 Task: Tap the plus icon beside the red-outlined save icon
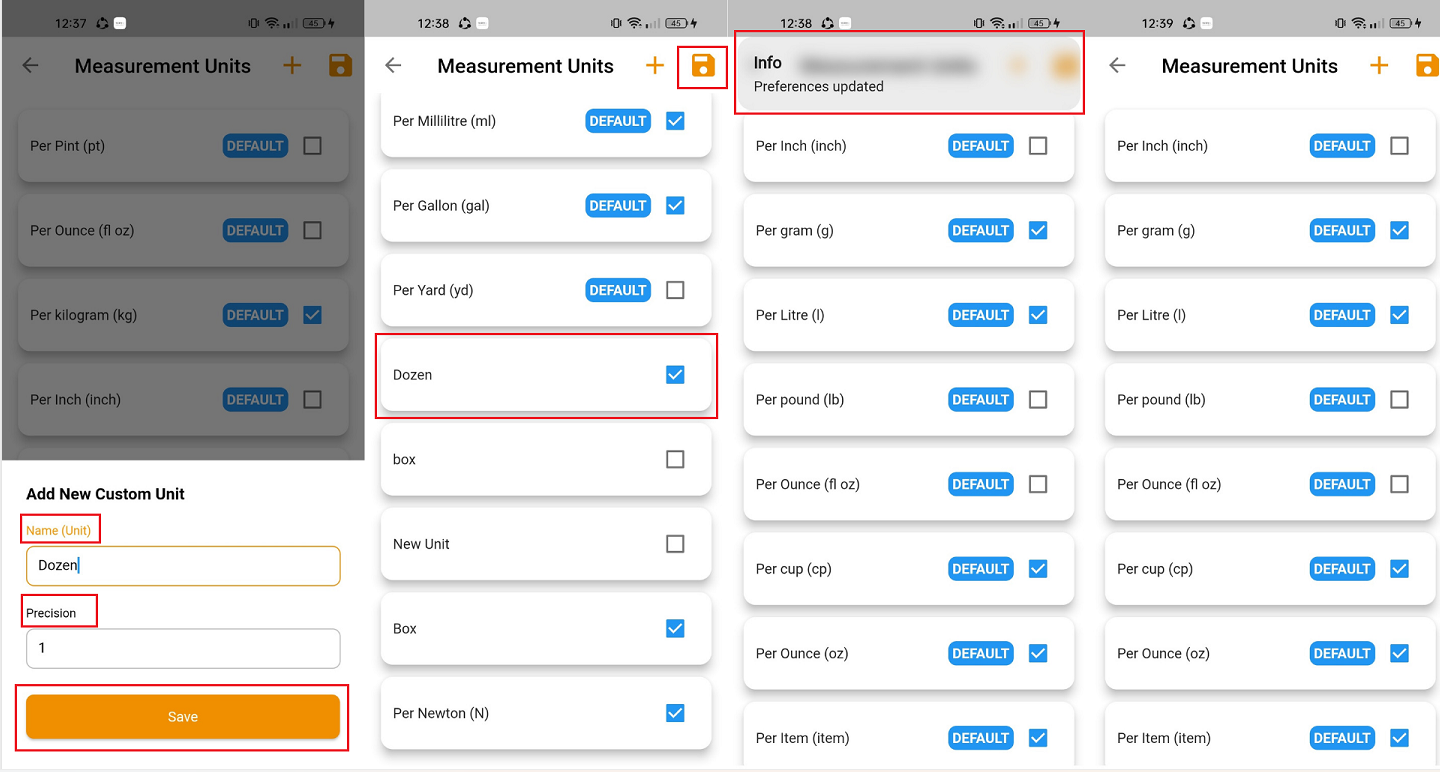tap(655, 66)
